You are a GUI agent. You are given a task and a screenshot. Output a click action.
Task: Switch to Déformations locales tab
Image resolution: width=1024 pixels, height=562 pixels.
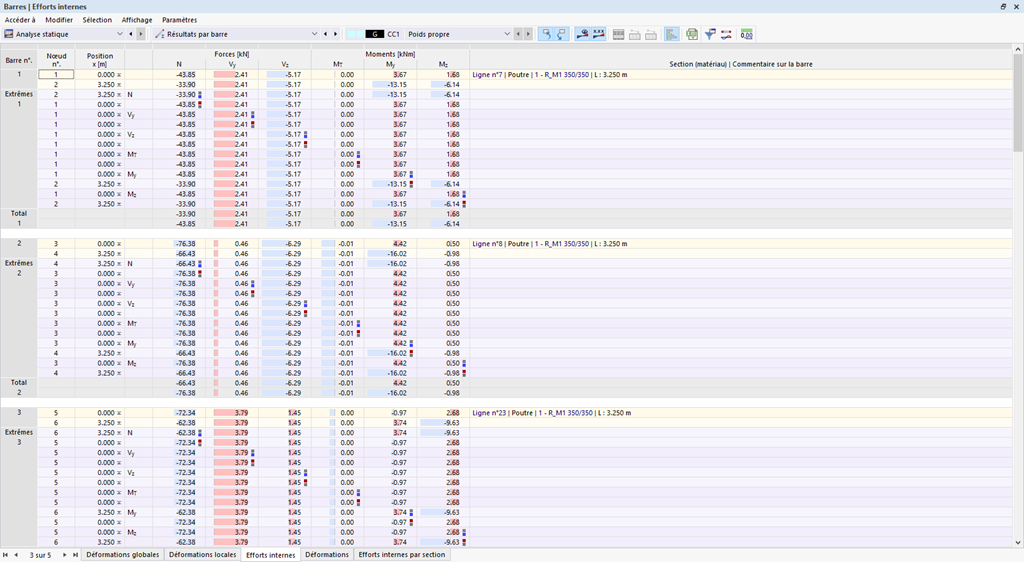tap(202, 555)
